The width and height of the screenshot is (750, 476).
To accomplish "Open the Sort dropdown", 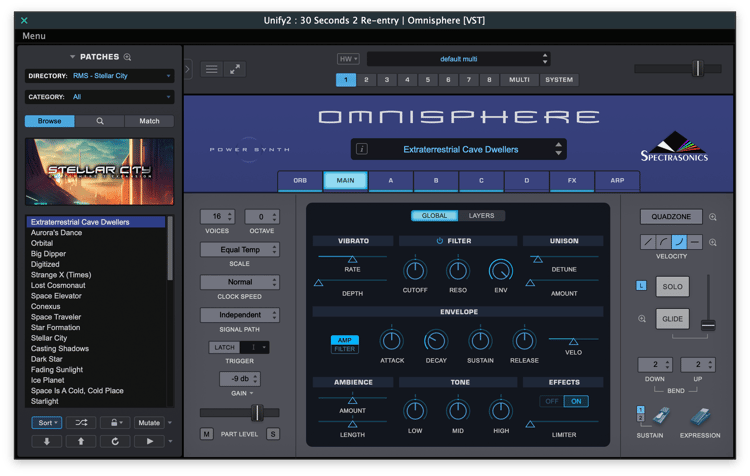I will coord(47,422).
